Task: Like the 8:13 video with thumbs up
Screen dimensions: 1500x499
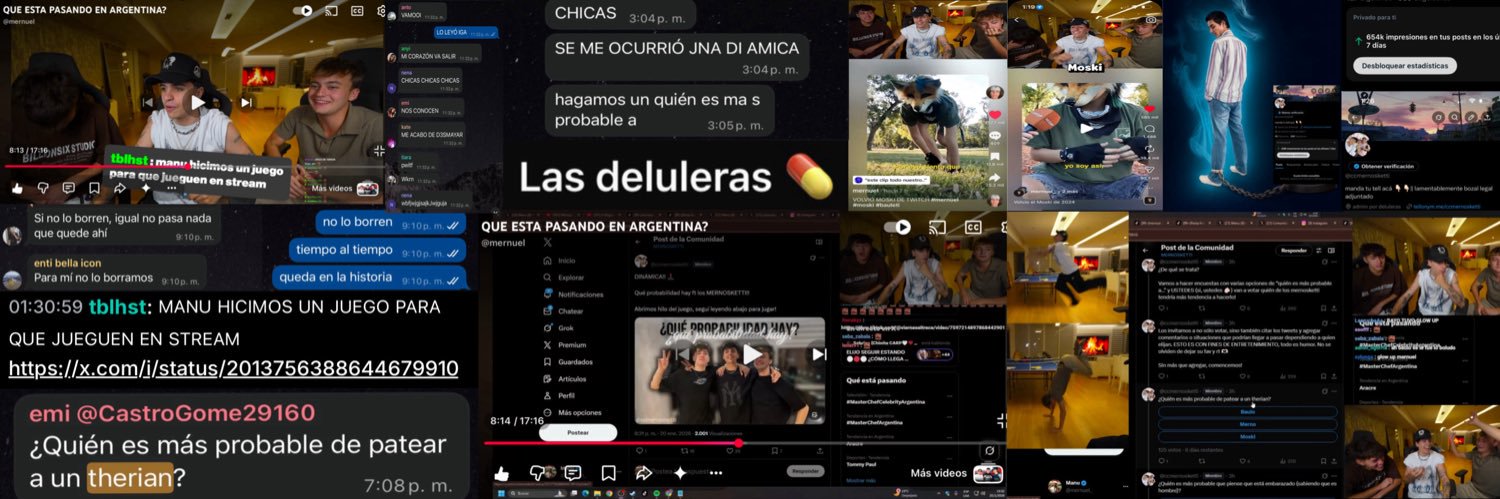Action: point(17,188)
